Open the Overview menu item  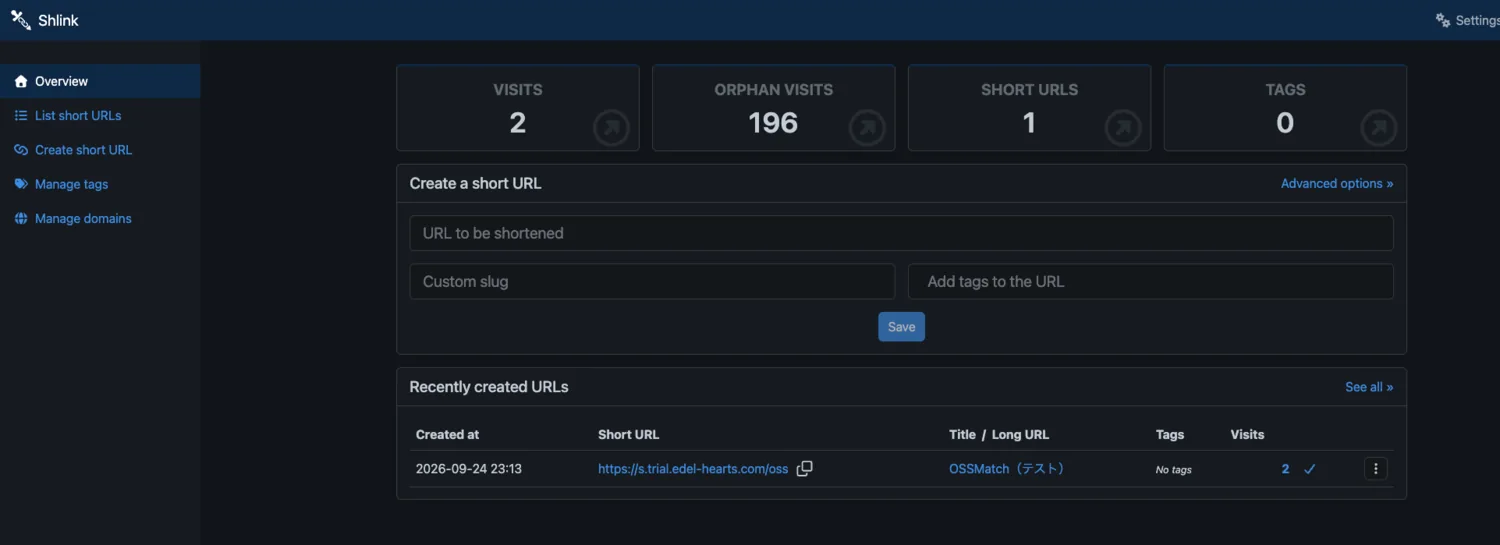click(100, 82)
